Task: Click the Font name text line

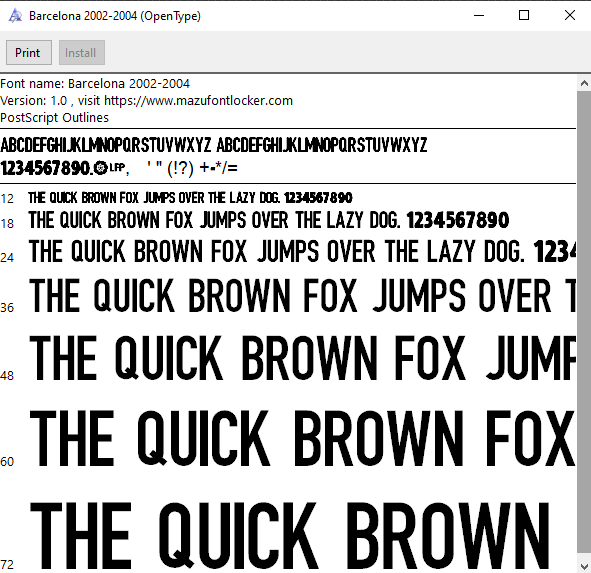Action: point(95,83)
